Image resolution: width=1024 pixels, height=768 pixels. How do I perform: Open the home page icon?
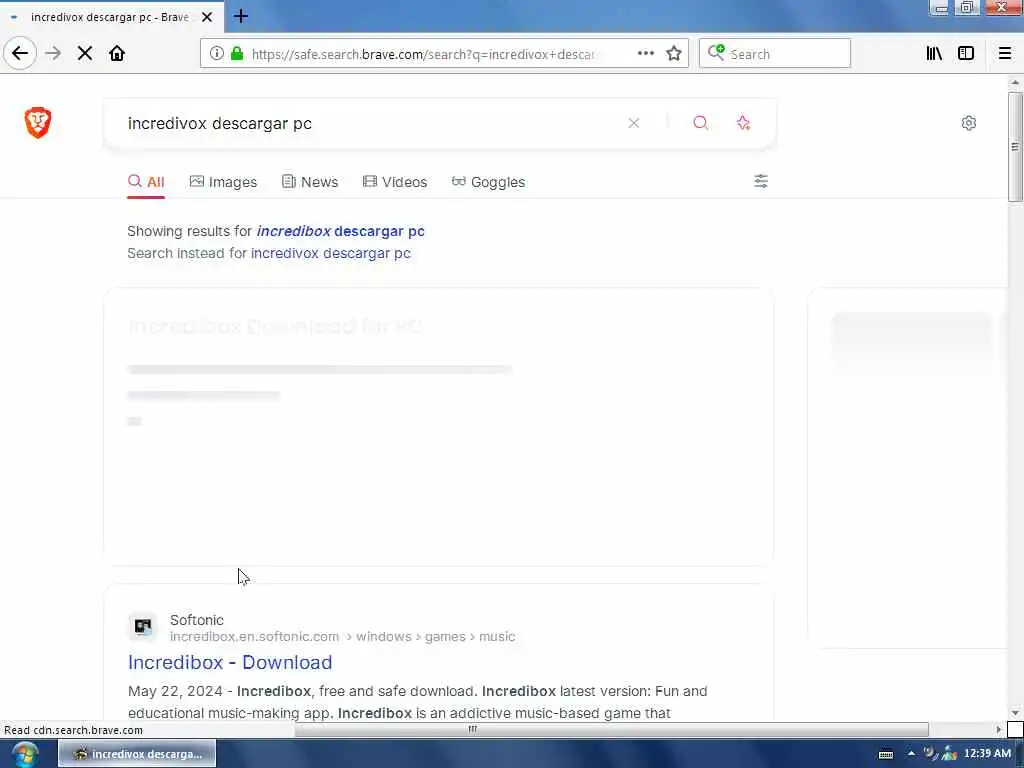[x=117, y=54]
